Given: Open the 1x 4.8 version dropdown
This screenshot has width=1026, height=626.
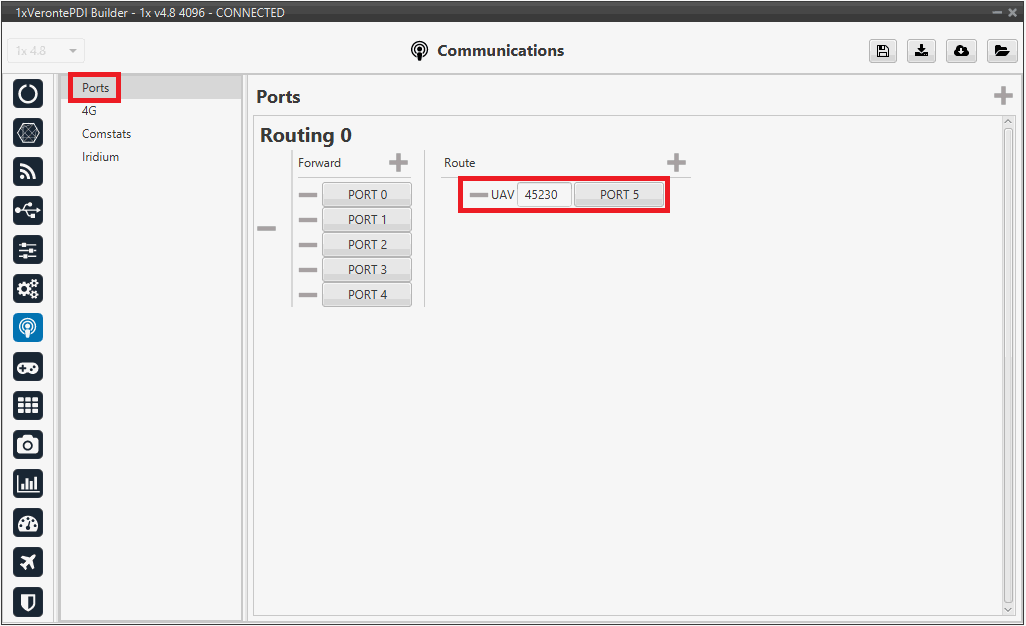Looking at the screenshot, I should point(46,51).
